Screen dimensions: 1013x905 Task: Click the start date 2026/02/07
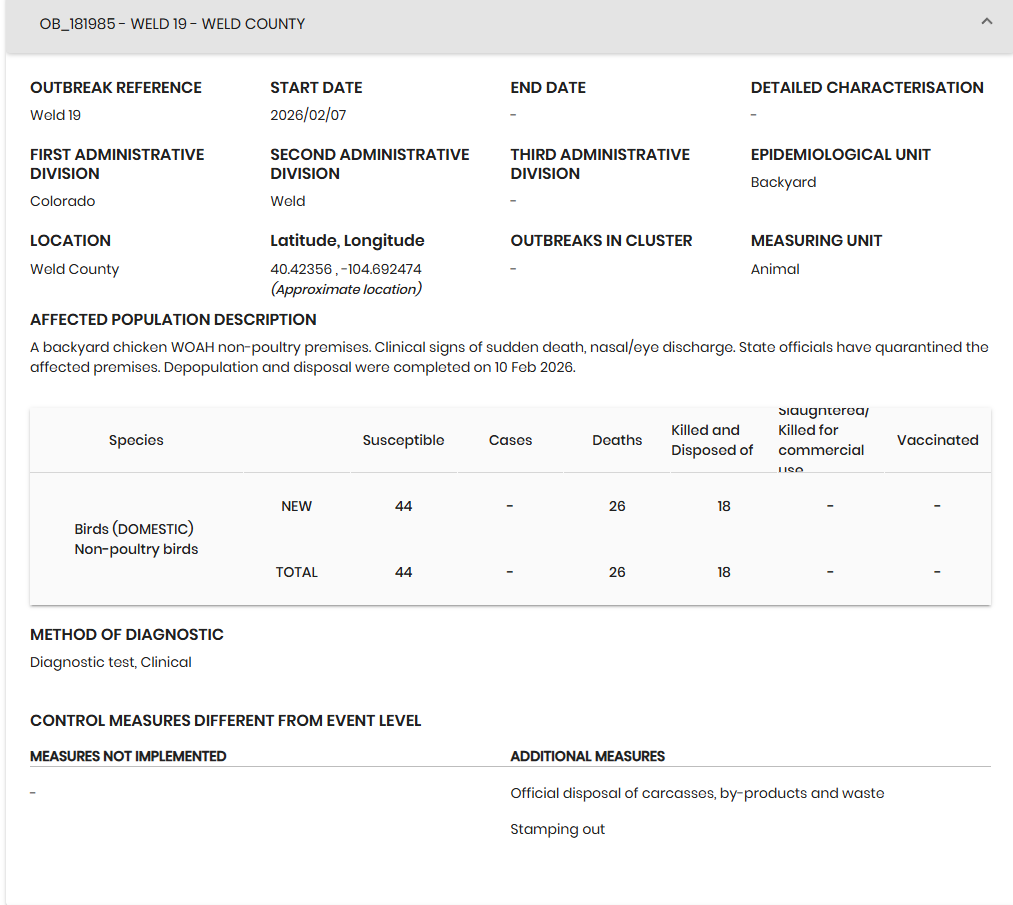point(308,115)
